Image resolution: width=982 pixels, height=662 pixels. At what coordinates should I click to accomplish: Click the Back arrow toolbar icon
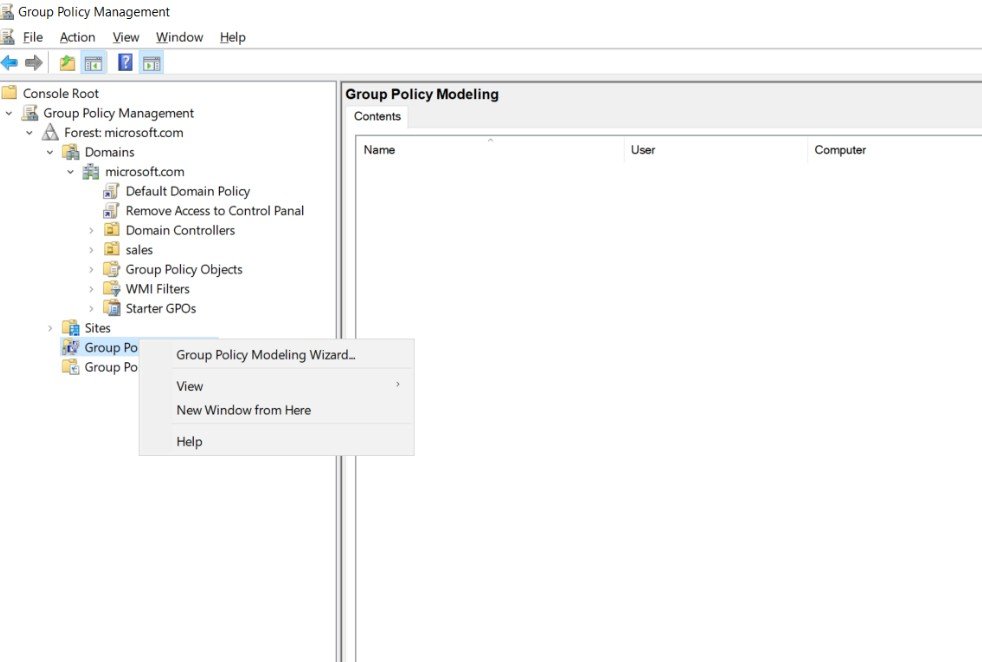[9, 63]
